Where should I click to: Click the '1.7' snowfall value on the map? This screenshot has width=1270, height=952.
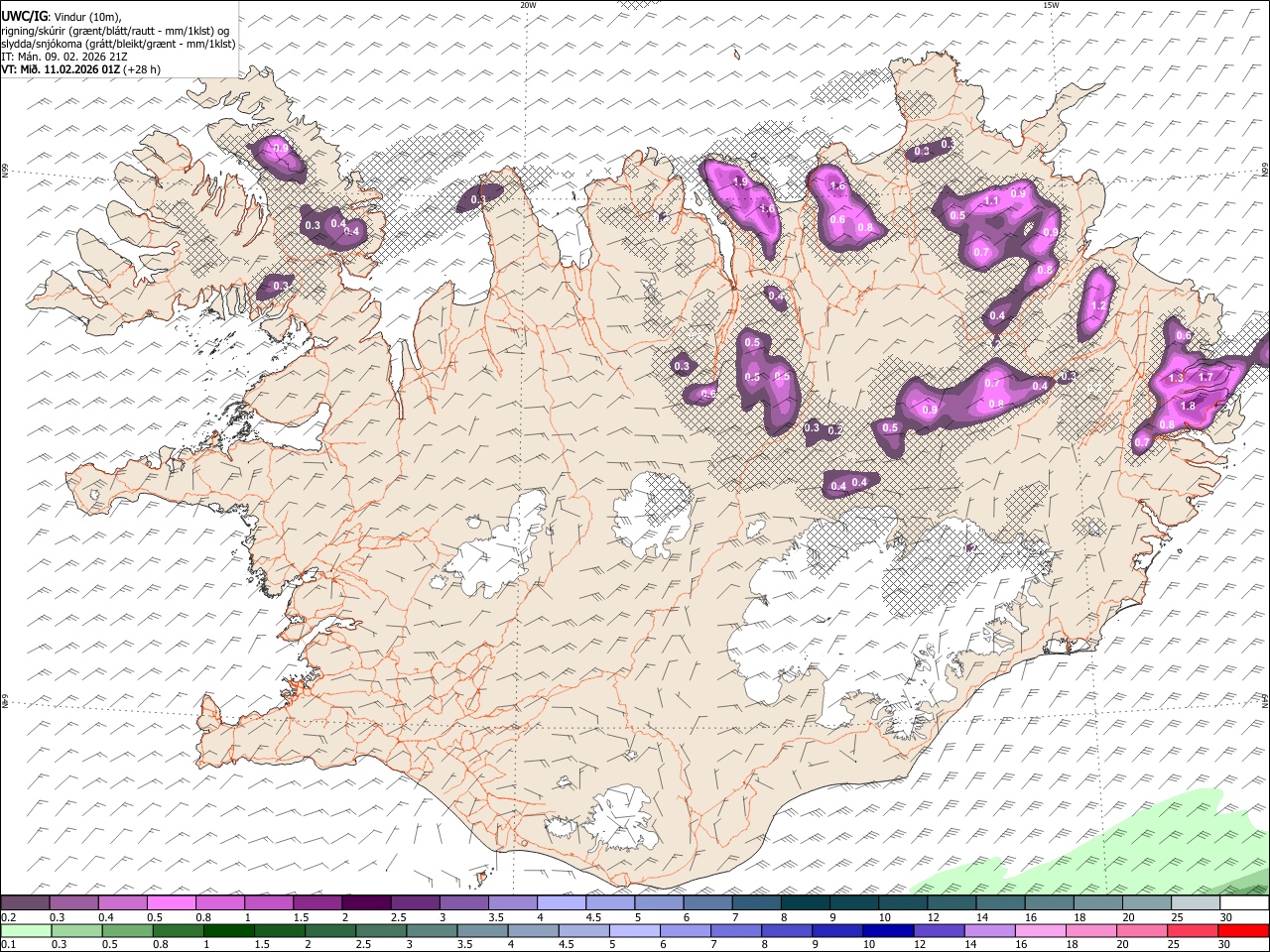pos(1206,377)
